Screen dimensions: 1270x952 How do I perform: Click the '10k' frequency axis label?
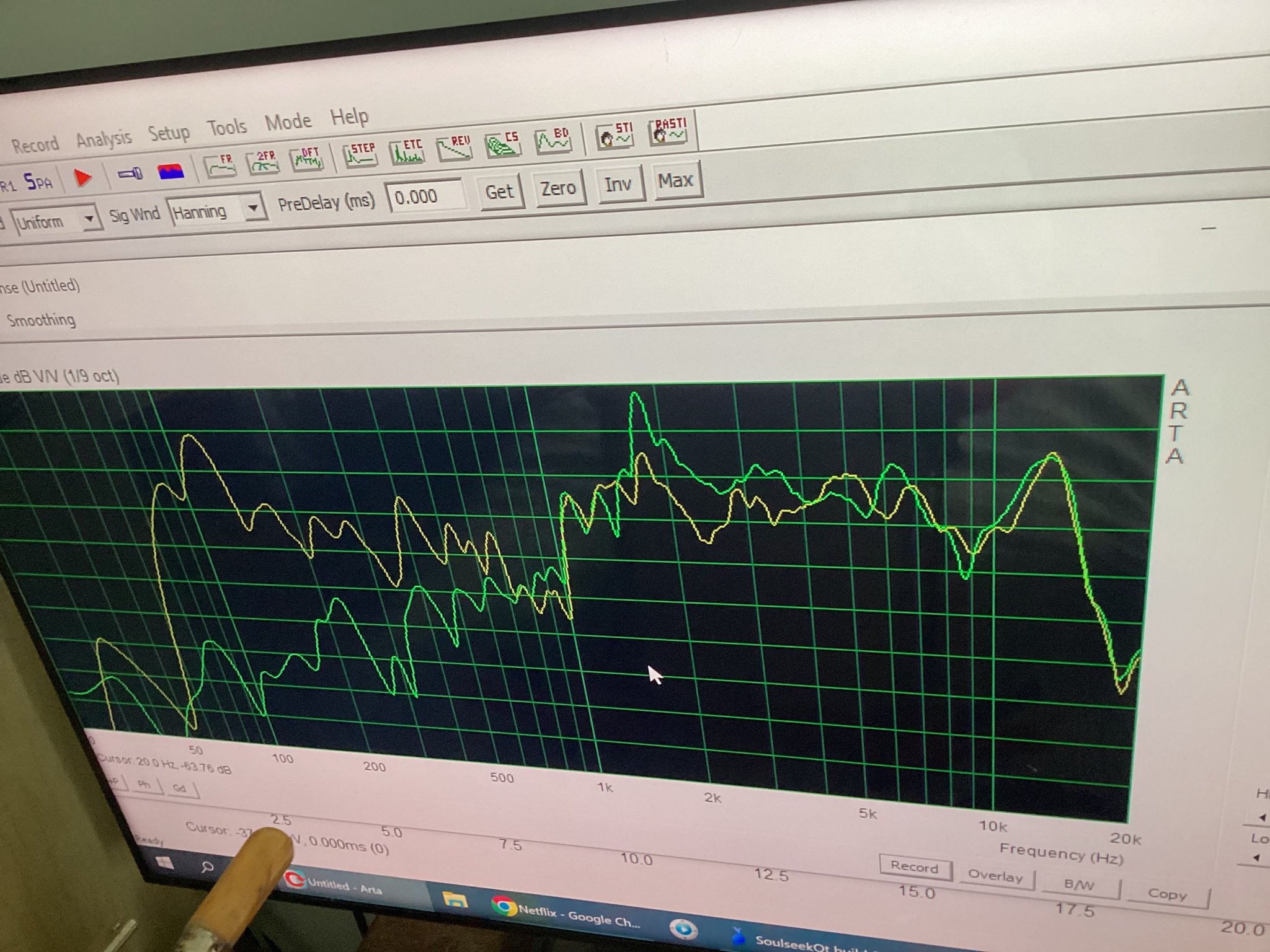(993, 826)
